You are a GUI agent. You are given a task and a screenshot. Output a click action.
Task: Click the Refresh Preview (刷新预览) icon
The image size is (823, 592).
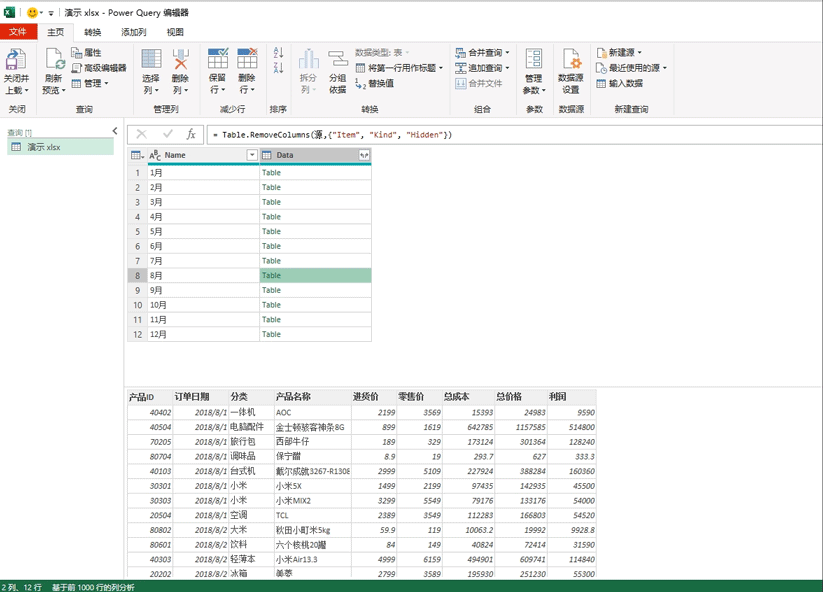point(54,59)
